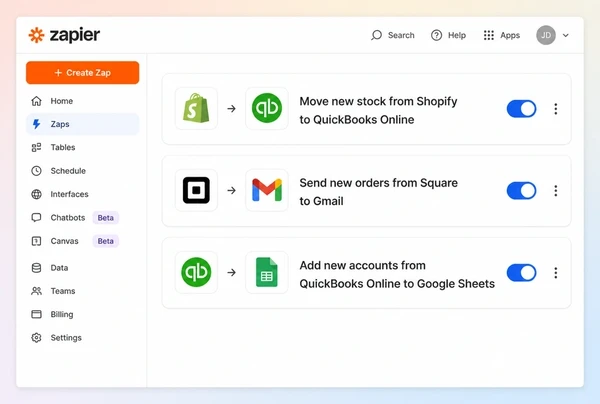600x404 pixels.
Task: Open 'Send new orders from Square' zap title
Action: pyautogui.click(x=378, y=192)
